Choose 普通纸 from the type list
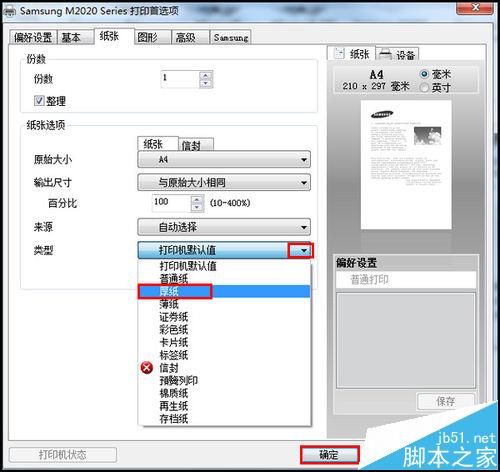 [224, 279]
